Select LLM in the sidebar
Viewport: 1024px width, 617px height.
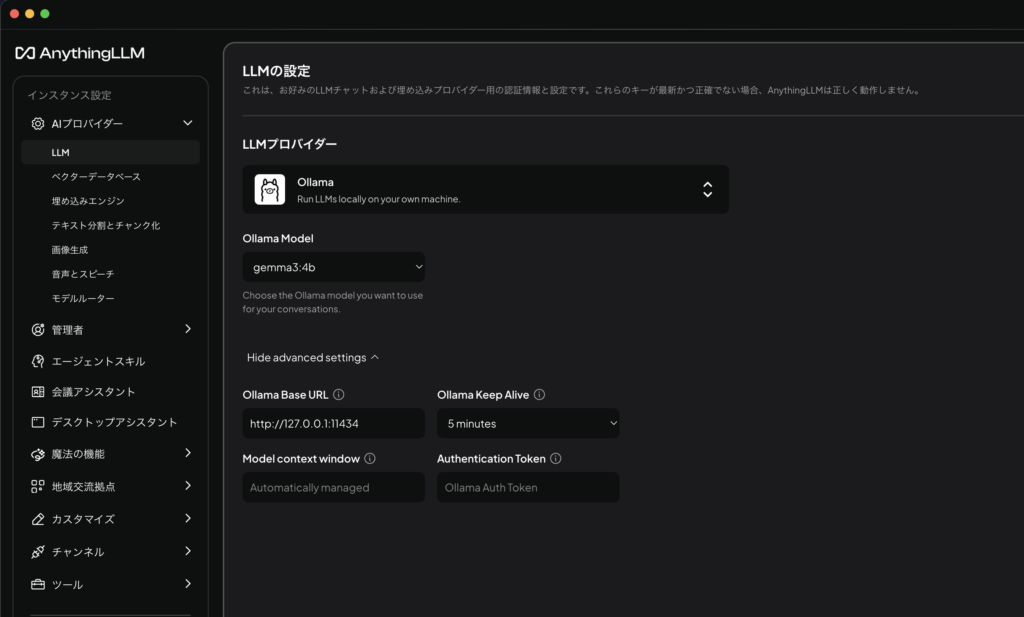[110, 152]
